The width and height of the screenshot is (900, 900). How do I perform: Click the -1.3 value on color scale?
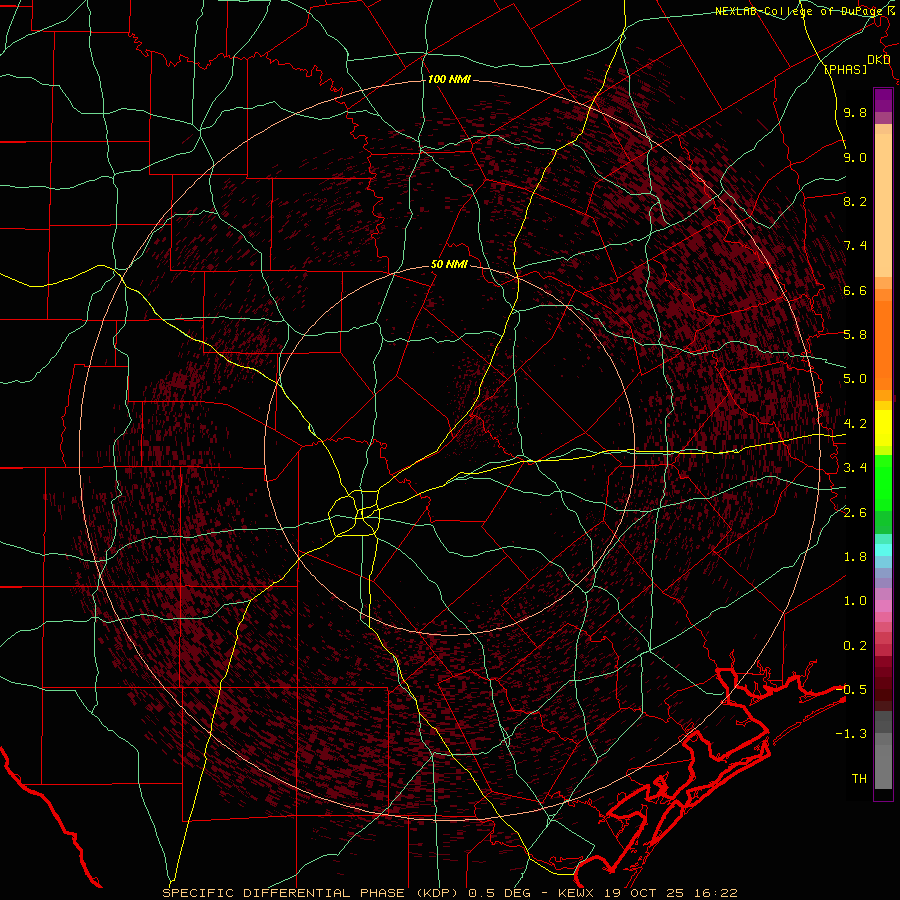pyautogui.click(x=852, y=734)
